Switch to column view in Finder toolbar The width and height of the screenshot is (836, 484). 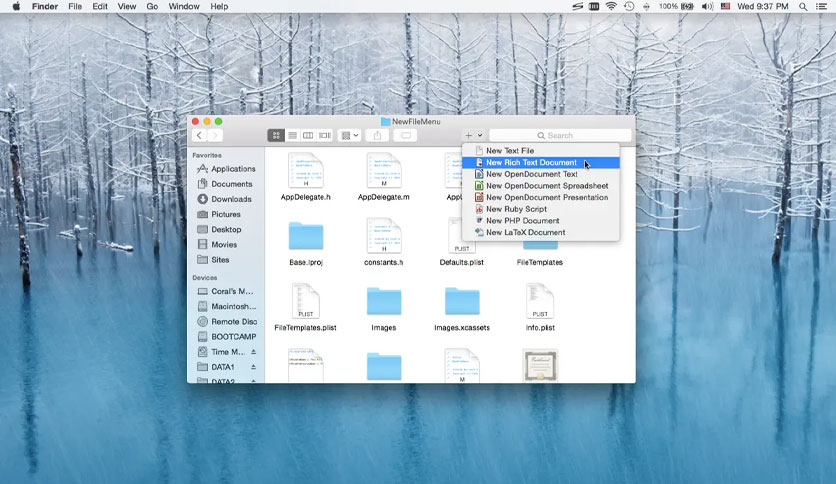(308, 135)
